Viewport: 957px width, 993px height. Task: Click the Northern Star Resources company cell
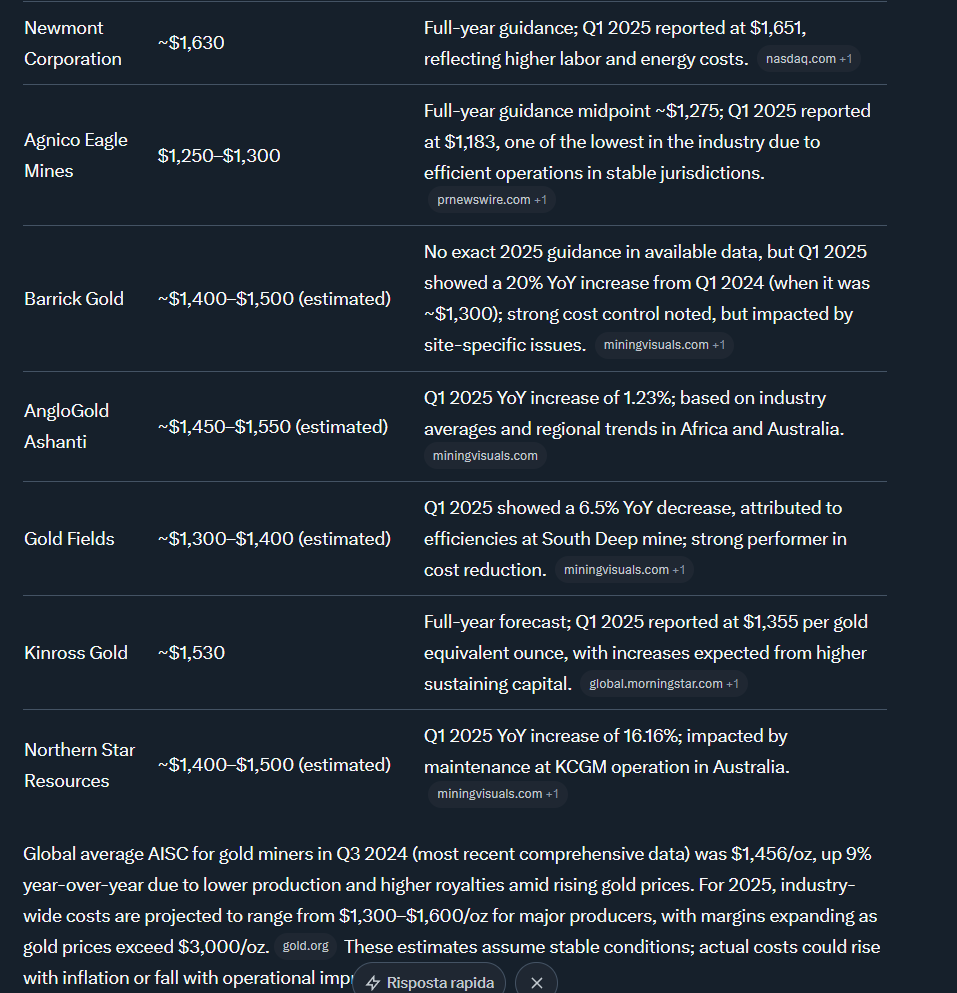79,765
